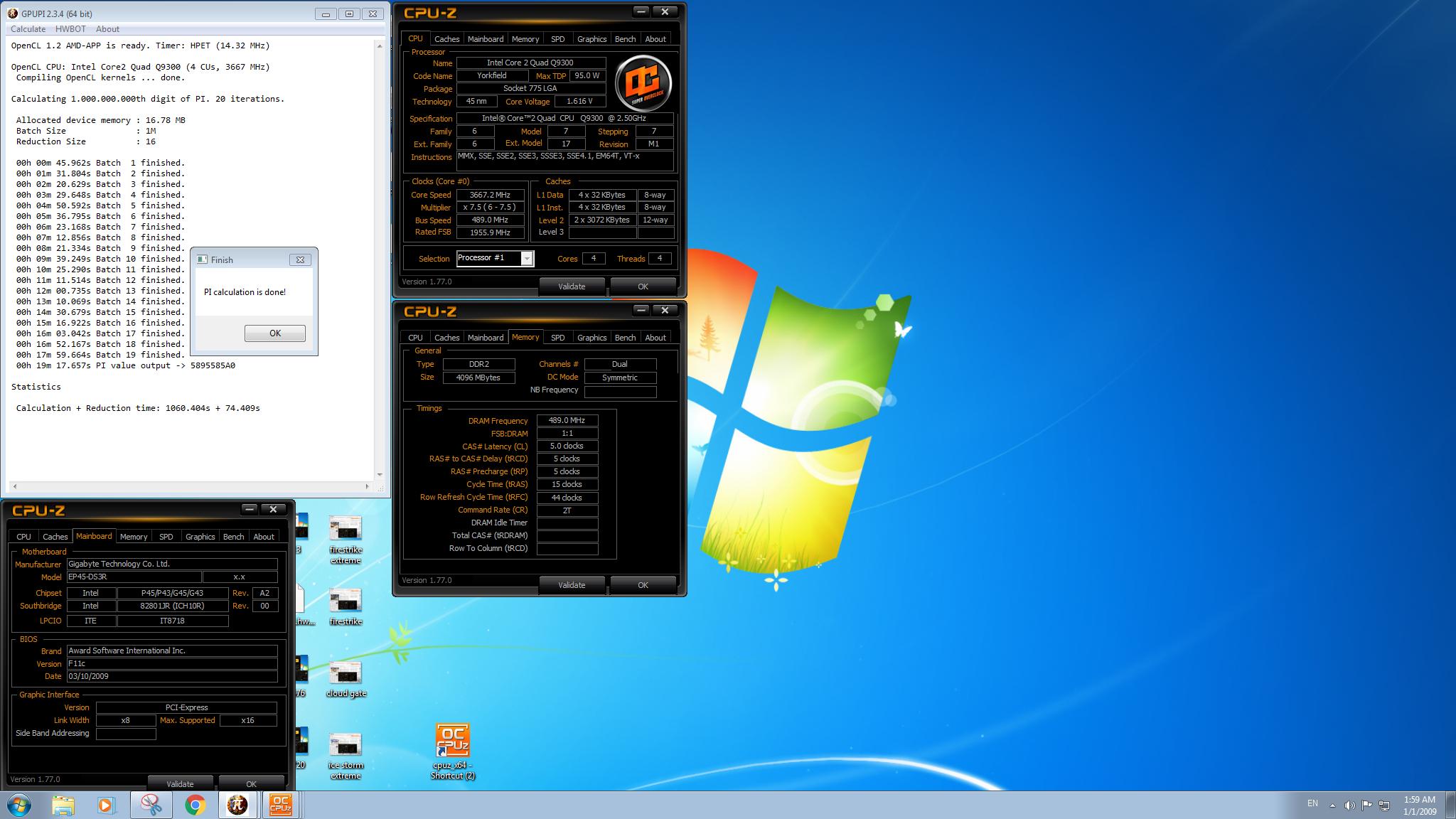Click GPUPI vertical scrollbar up arrow

(x=380, y=46)
